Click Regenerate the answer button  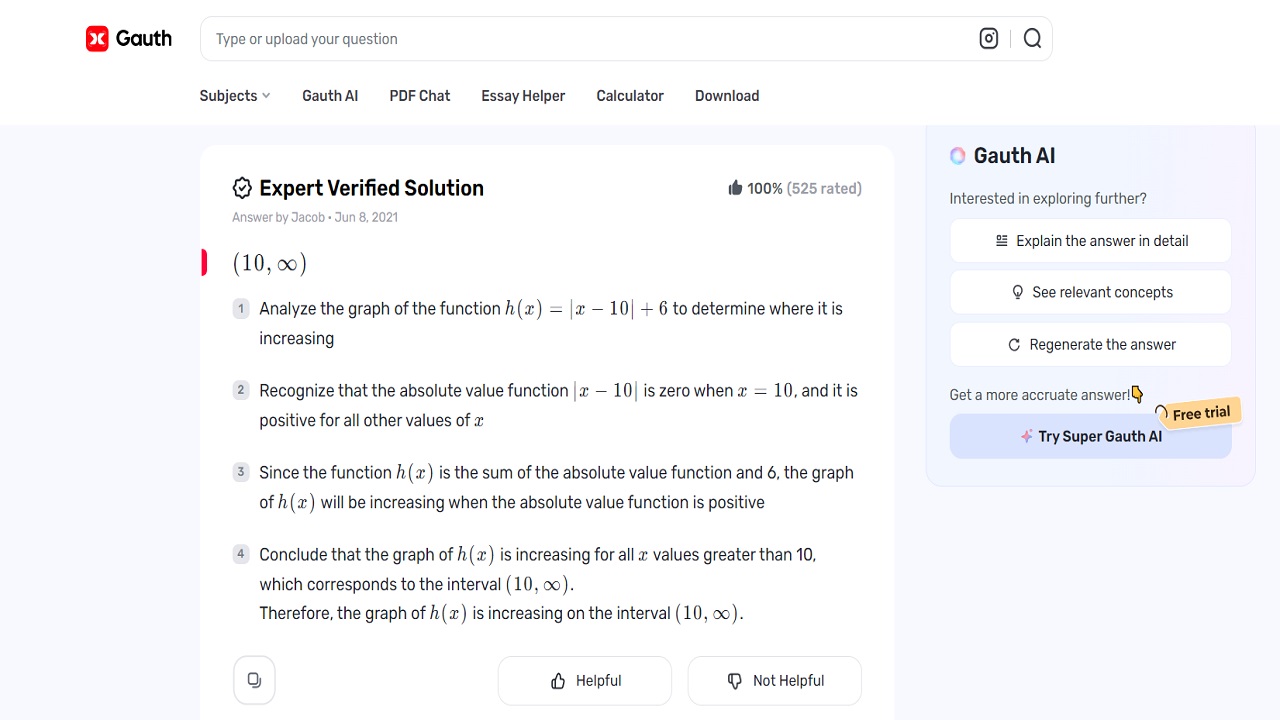tap(1091, 345)
